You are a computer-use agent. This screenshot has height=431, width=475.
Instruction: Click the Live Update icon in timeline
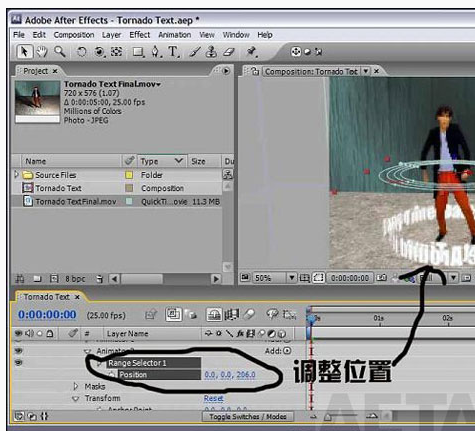click(173, 314)
